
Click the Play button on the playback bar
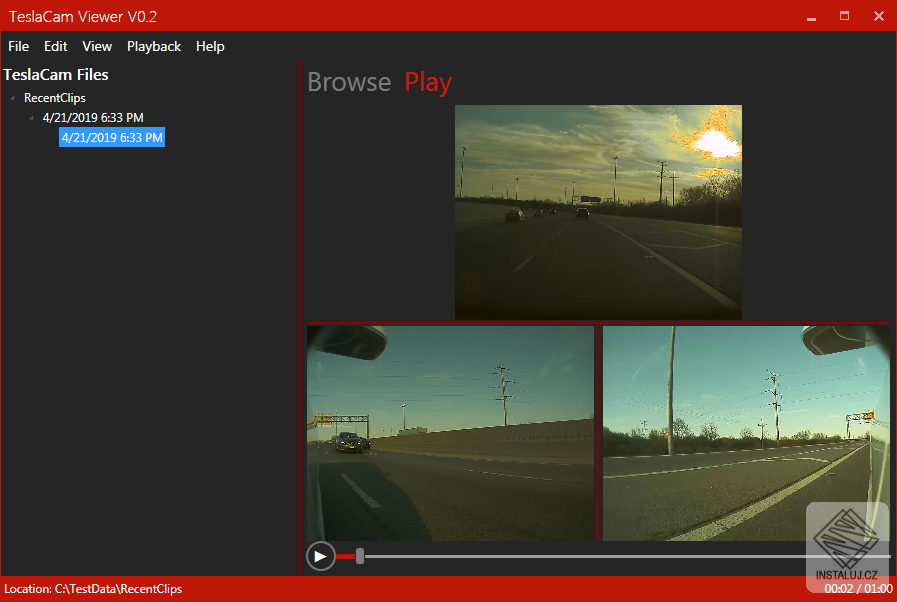[x=320, y=556]
